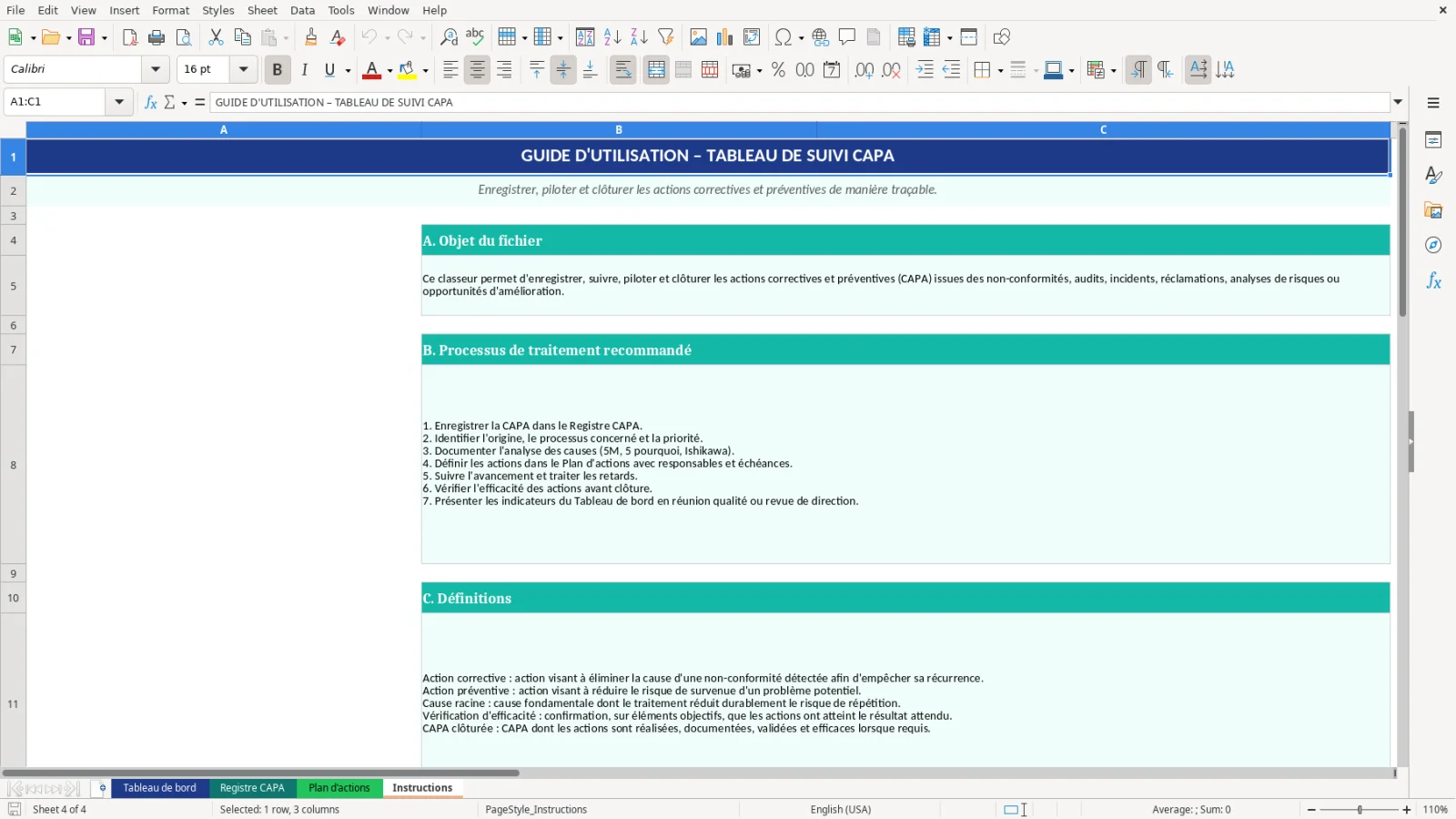
Task: Apply AutoFilter via the funnel icon
Action: (x=666, y=37)
